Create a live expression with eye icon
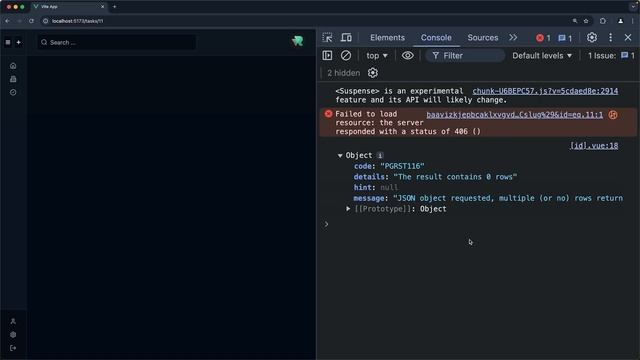This screenshot has width=640, height=360. (407, 56)
